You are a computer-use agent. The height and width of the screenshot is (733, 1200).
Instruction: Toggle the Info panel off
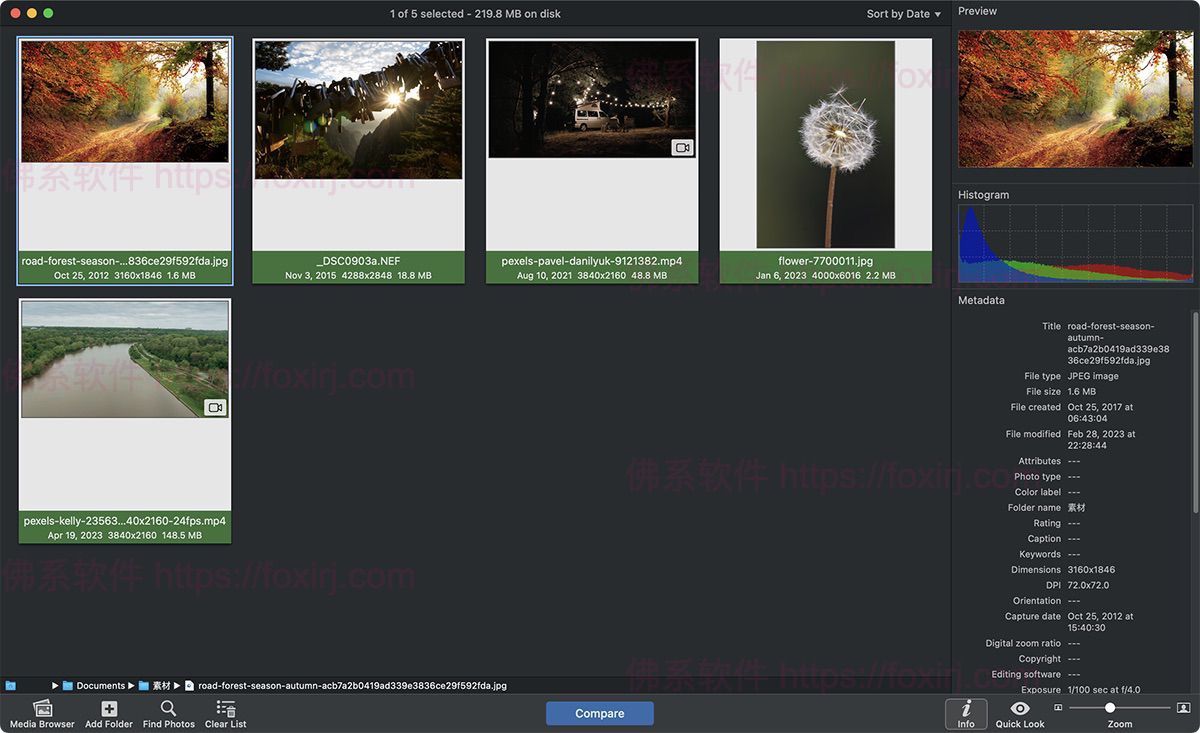[966, 712]
